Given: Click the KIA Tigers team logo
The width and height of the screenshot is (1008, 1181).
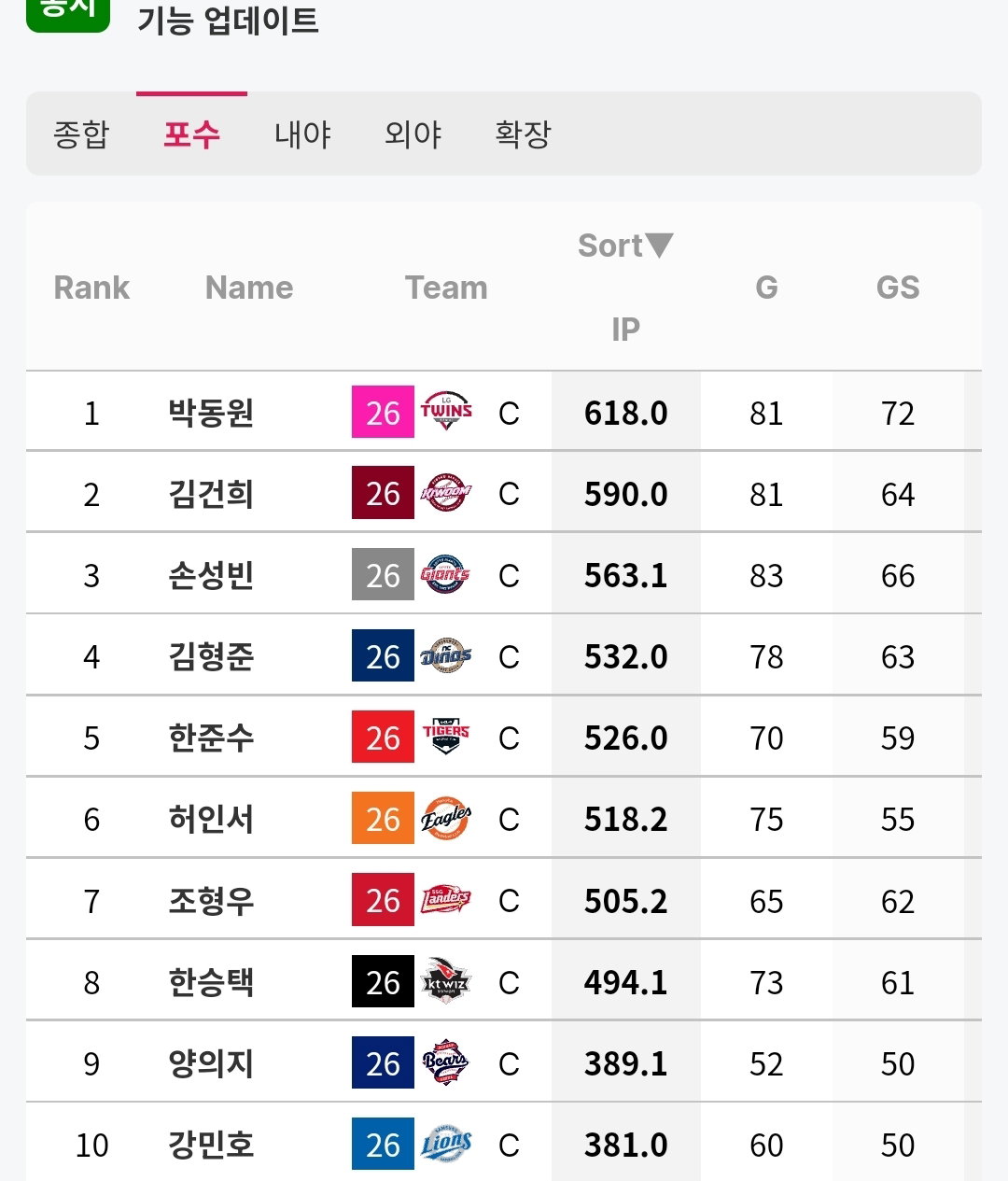Looking at the screenshot, I should pyautogui.click(x=446, y=737).
